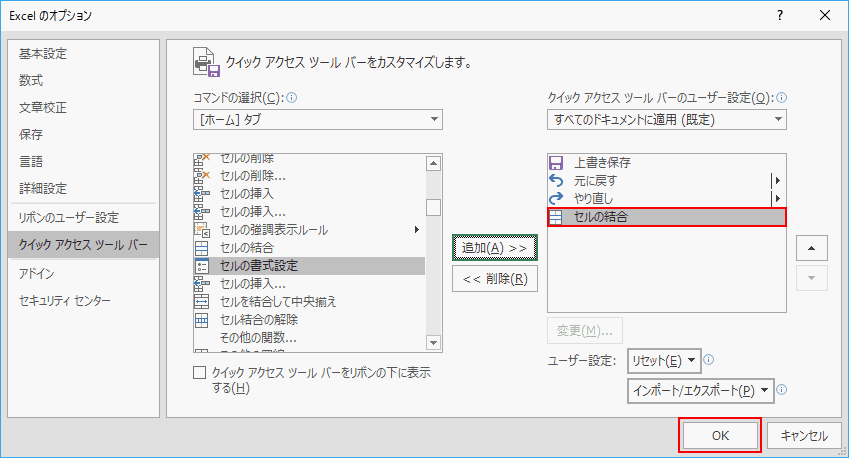Click info icon next to インポート/エクスポート button

781,389
